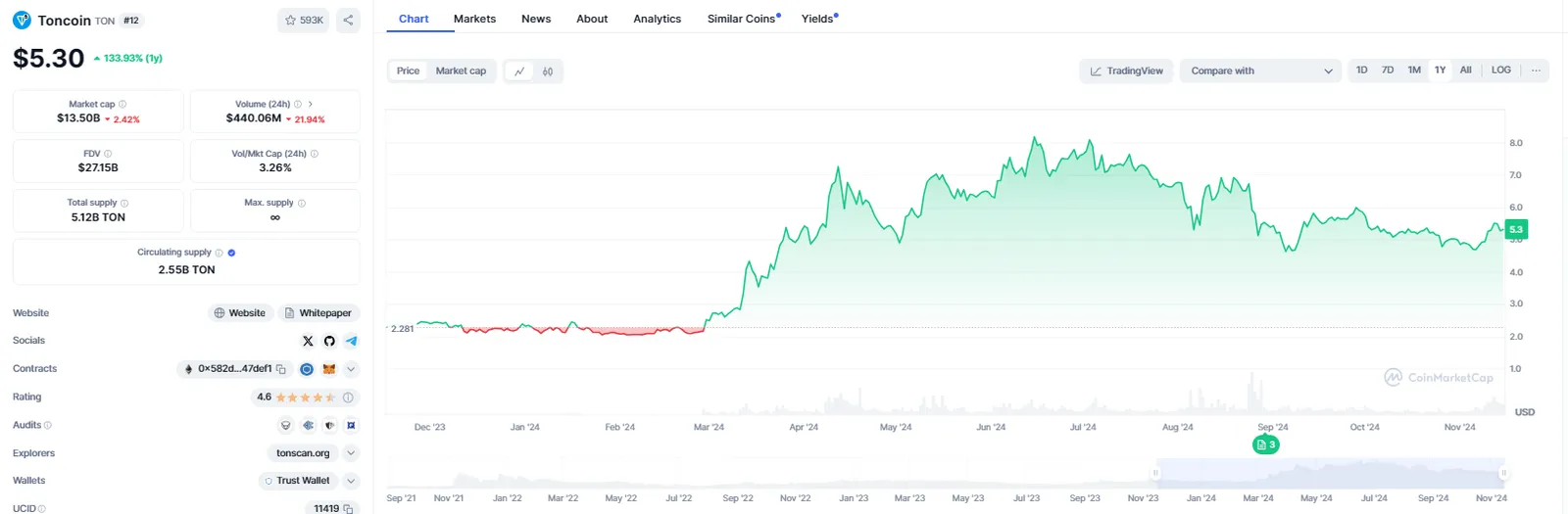Open the tonscan.org explorer link
Image resolution: width=1568 pixels, height=514 pixels.
click(x=303, y=453)
